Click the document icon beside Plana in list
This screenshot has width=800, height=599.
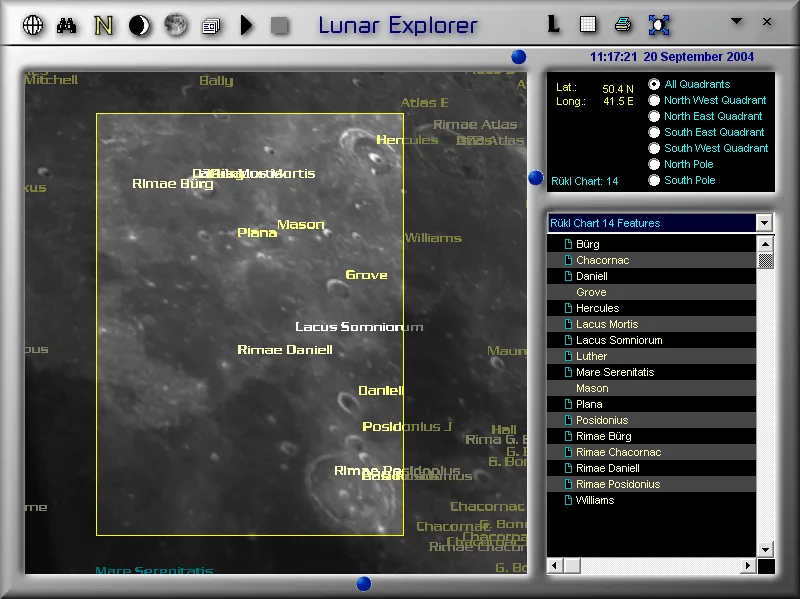pos(568,404)
